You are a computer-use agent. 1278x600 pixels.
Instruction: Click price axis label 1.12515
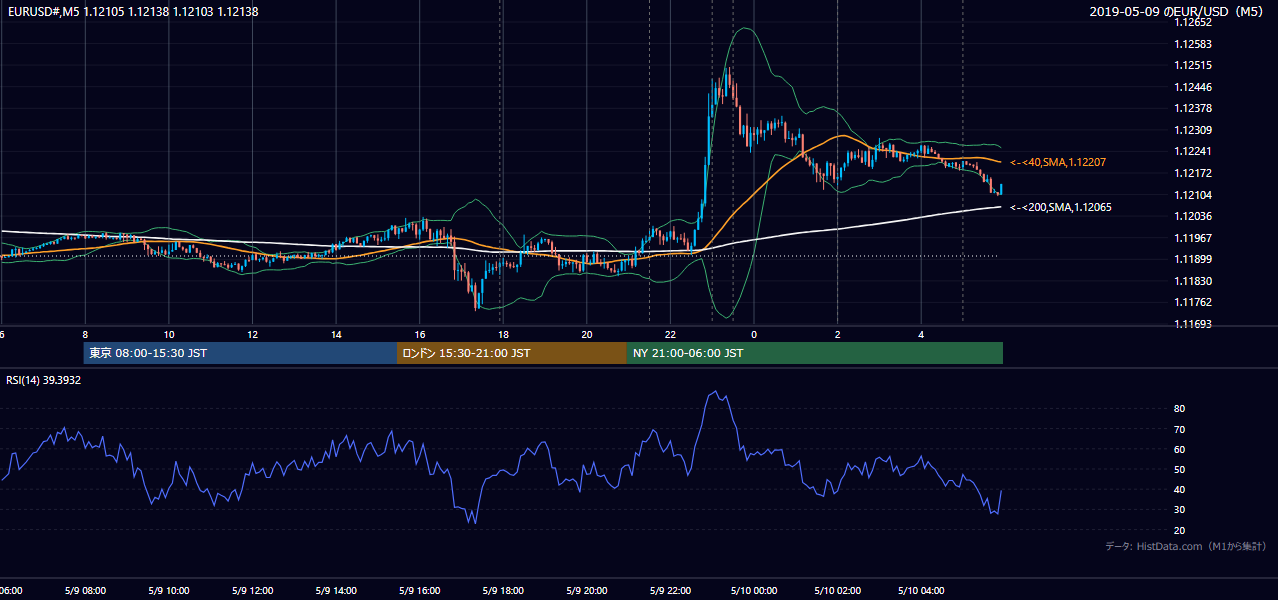(x=1193, y=65)
